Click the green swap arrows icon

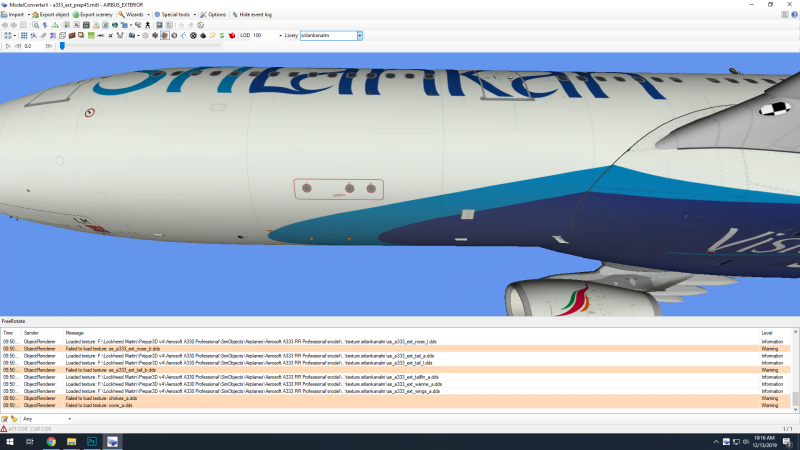click(x=222, y=36)
